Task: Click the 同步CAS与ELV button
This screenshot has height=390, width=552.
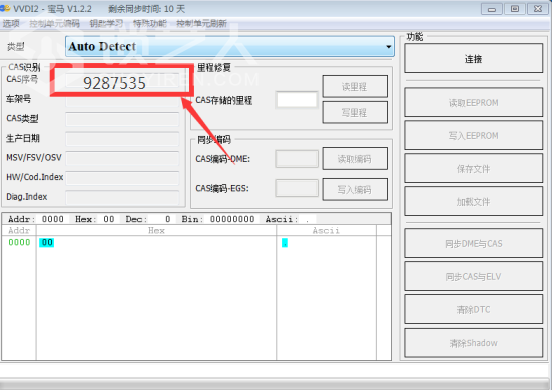Action: click(473, 276)
